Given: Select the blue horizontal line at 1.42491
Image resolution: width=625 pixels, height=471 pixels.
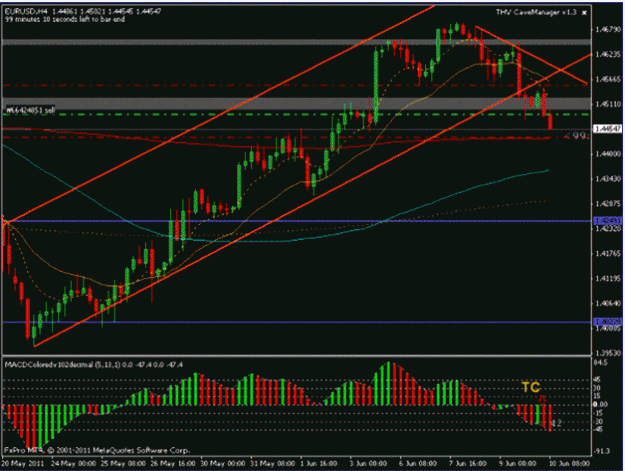Looking at the screenshot, I should (295, 221).
